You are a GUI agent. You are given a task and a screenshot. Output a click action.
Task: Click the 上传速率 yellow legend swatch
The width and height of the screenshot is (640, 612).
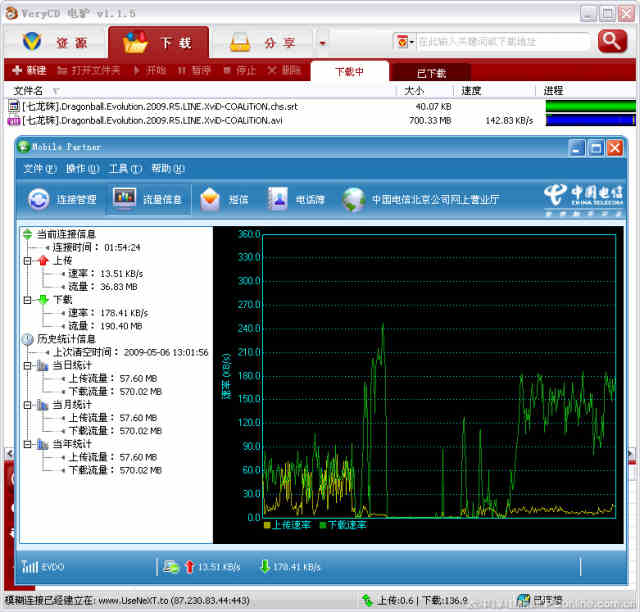[x=267, y=525]
